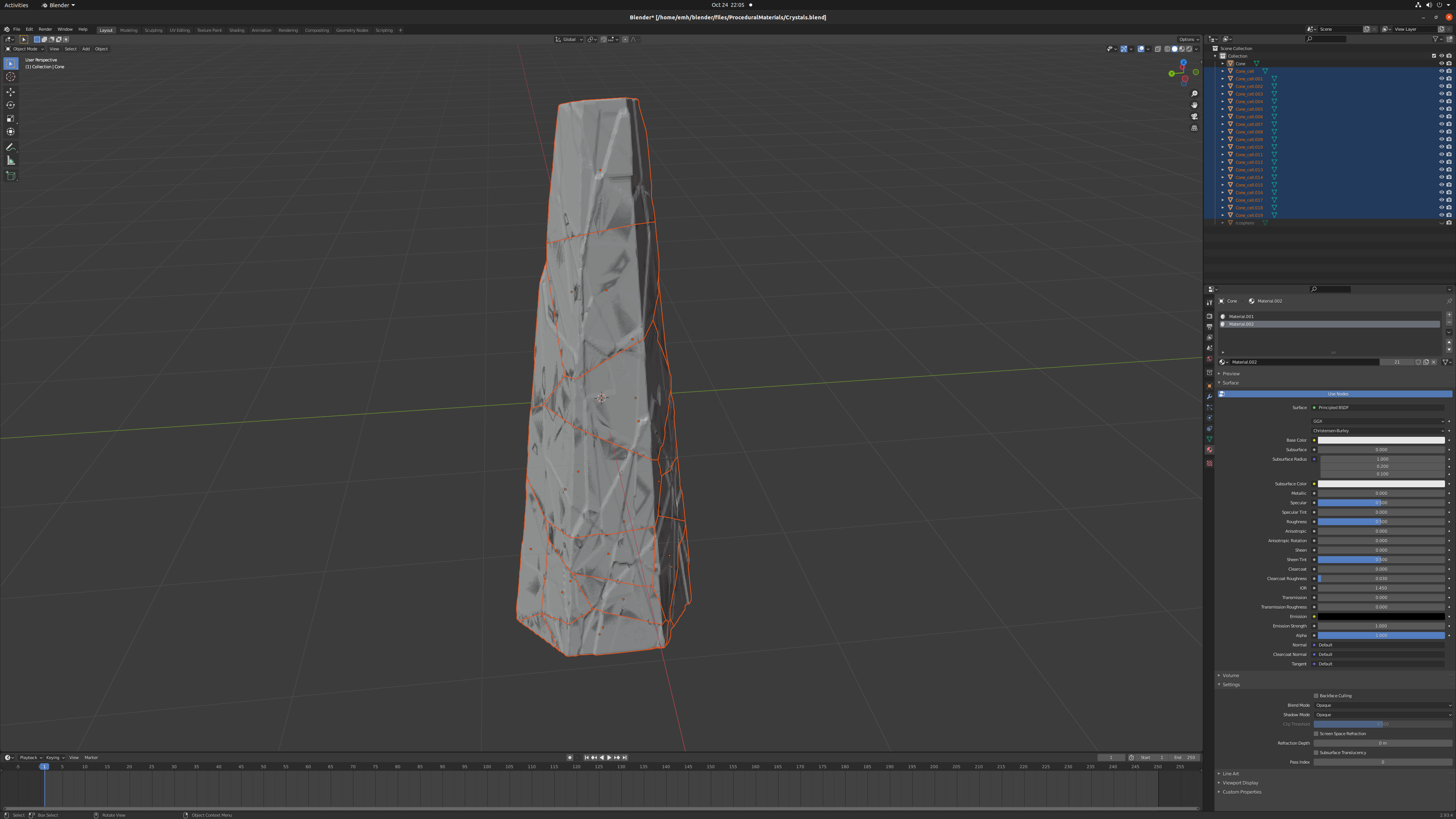The image size is (1456, 819).
Task: Toggle Use Nodes button
Action: (x=1335, y=394)
